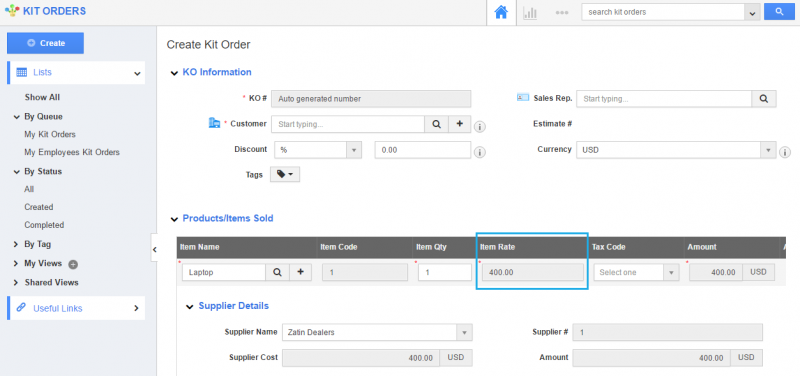Screen dimensions: 800x376
Task: Search items with the magnifier icon
Action: tap(277, 272)
